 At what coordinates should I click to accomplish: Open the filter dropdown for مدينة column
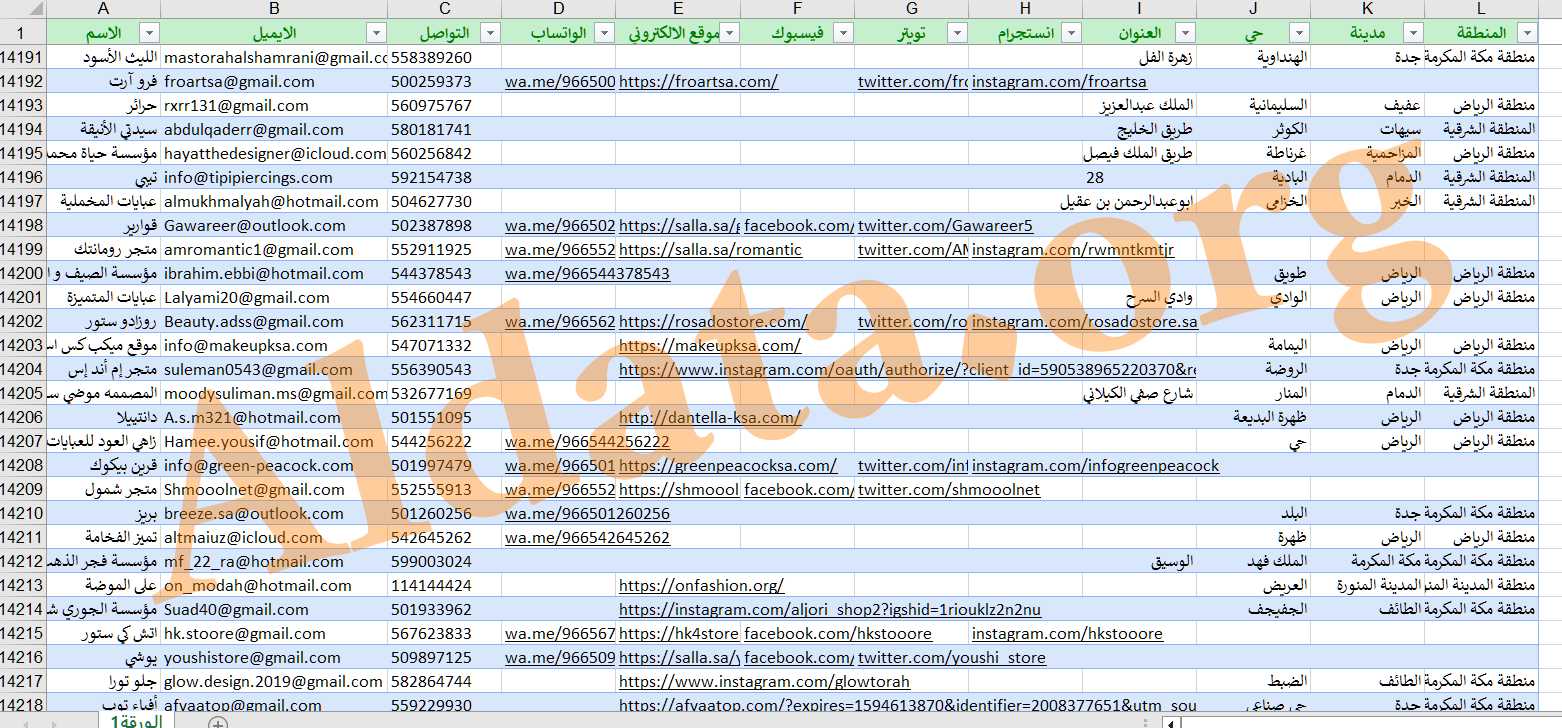(x=1414, y=33)
